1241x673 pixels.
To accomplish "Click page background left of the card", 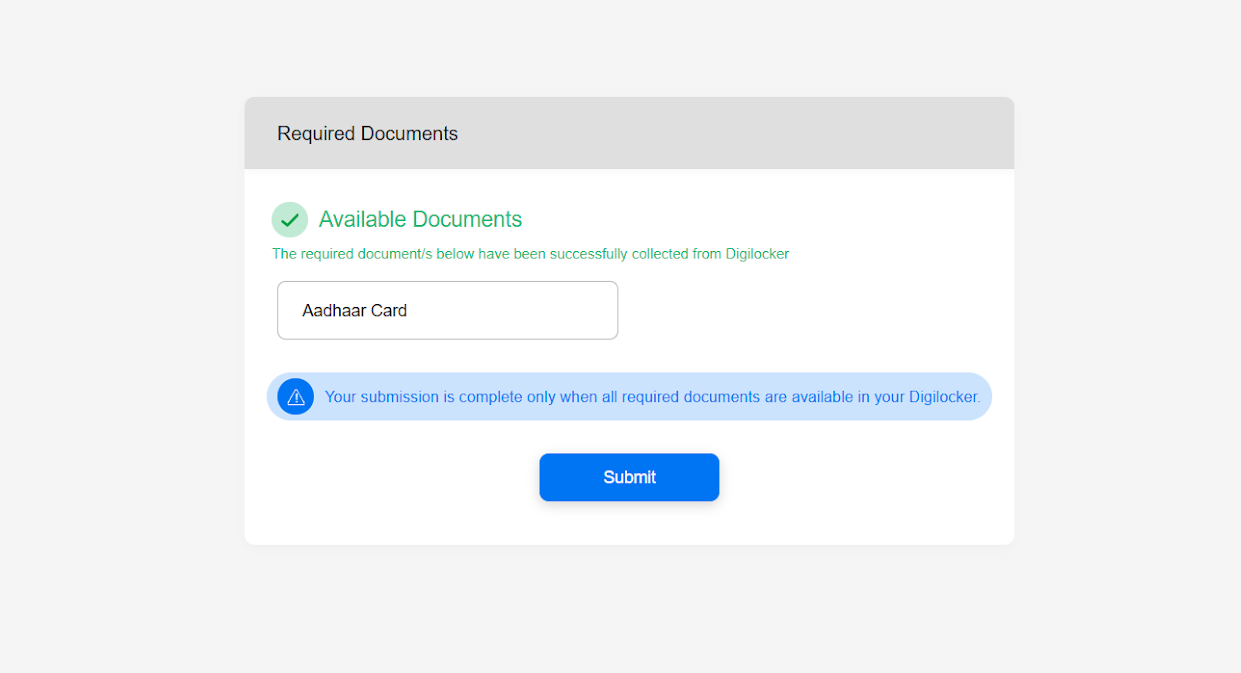I will click(120, 330).
